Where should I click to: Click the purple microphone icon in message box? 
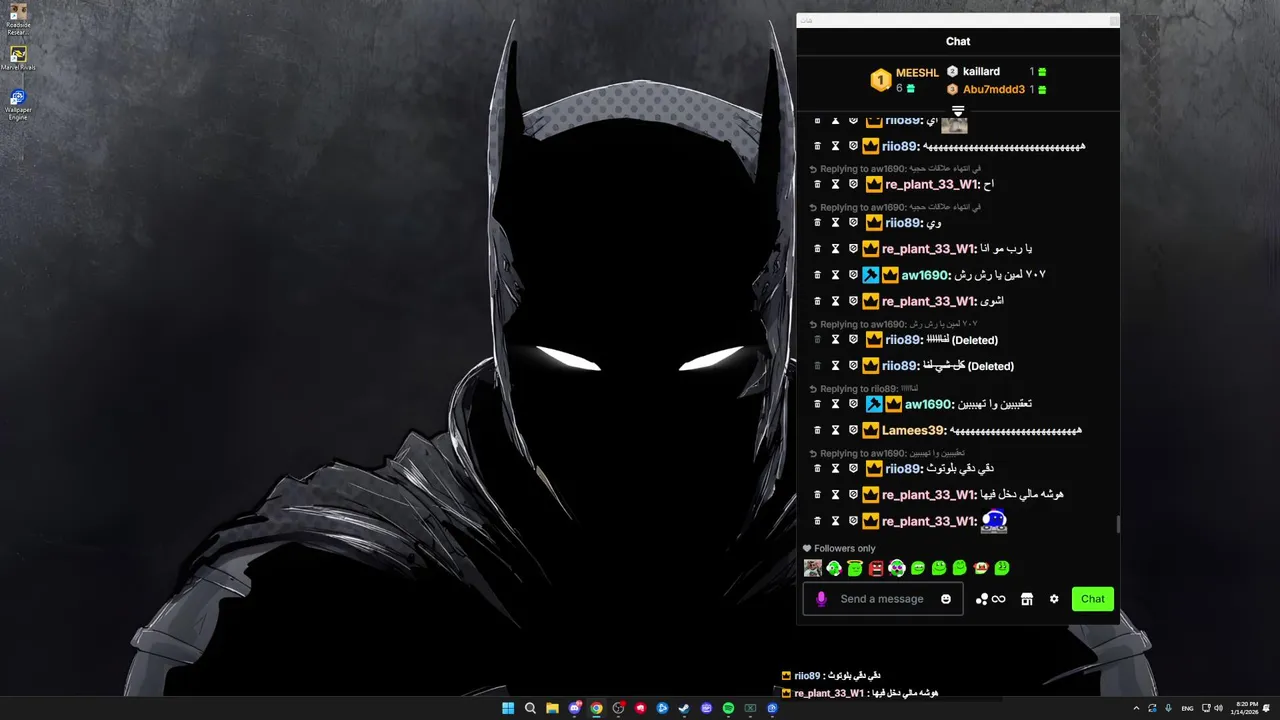[x=821, y=599]
